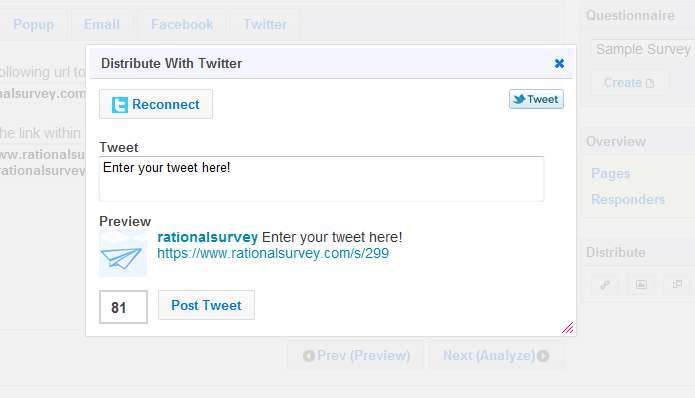Viewport: 695px width, 398px height.
Task: Switch to the Facebook tab
Action: click(x=182, y=24)
